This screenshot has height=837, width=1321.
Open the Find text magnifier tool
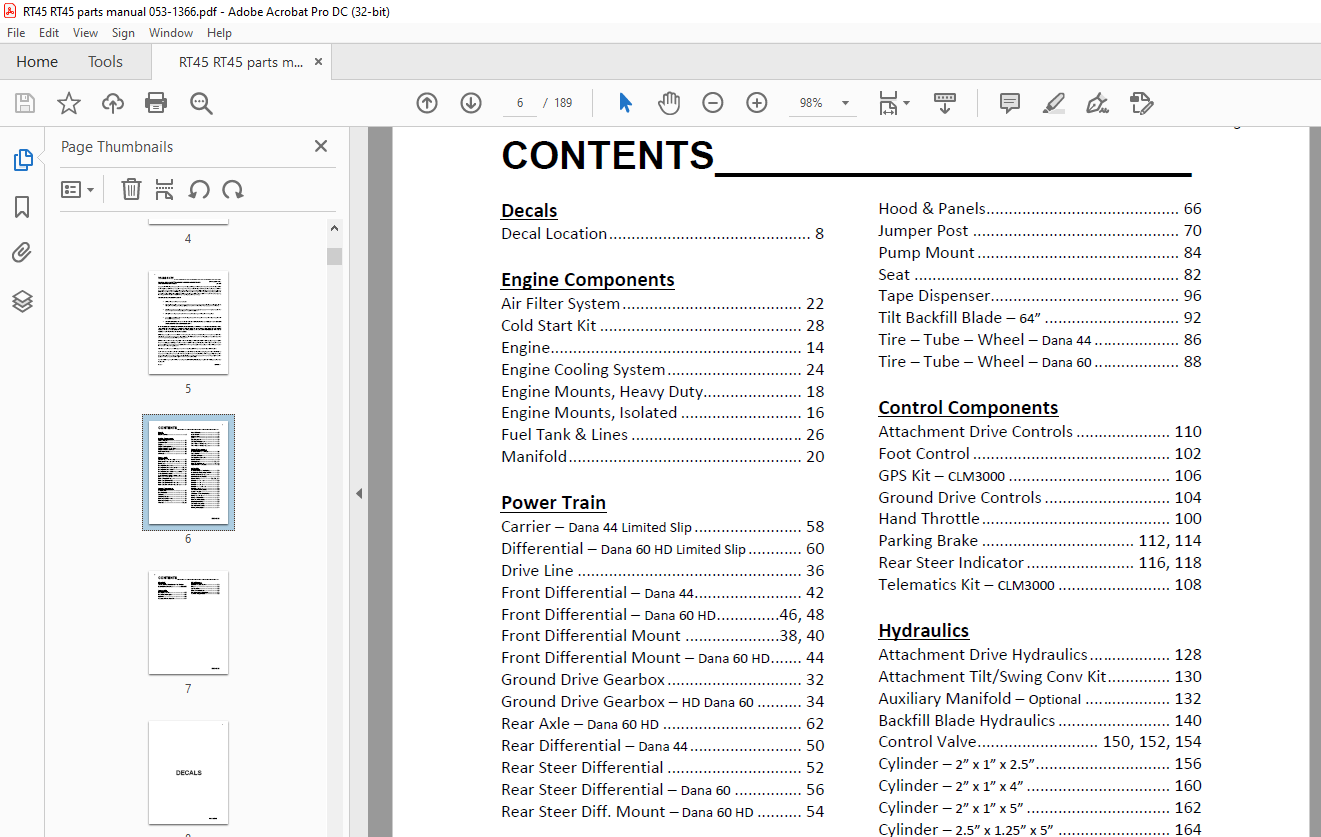tap(201, 103)
